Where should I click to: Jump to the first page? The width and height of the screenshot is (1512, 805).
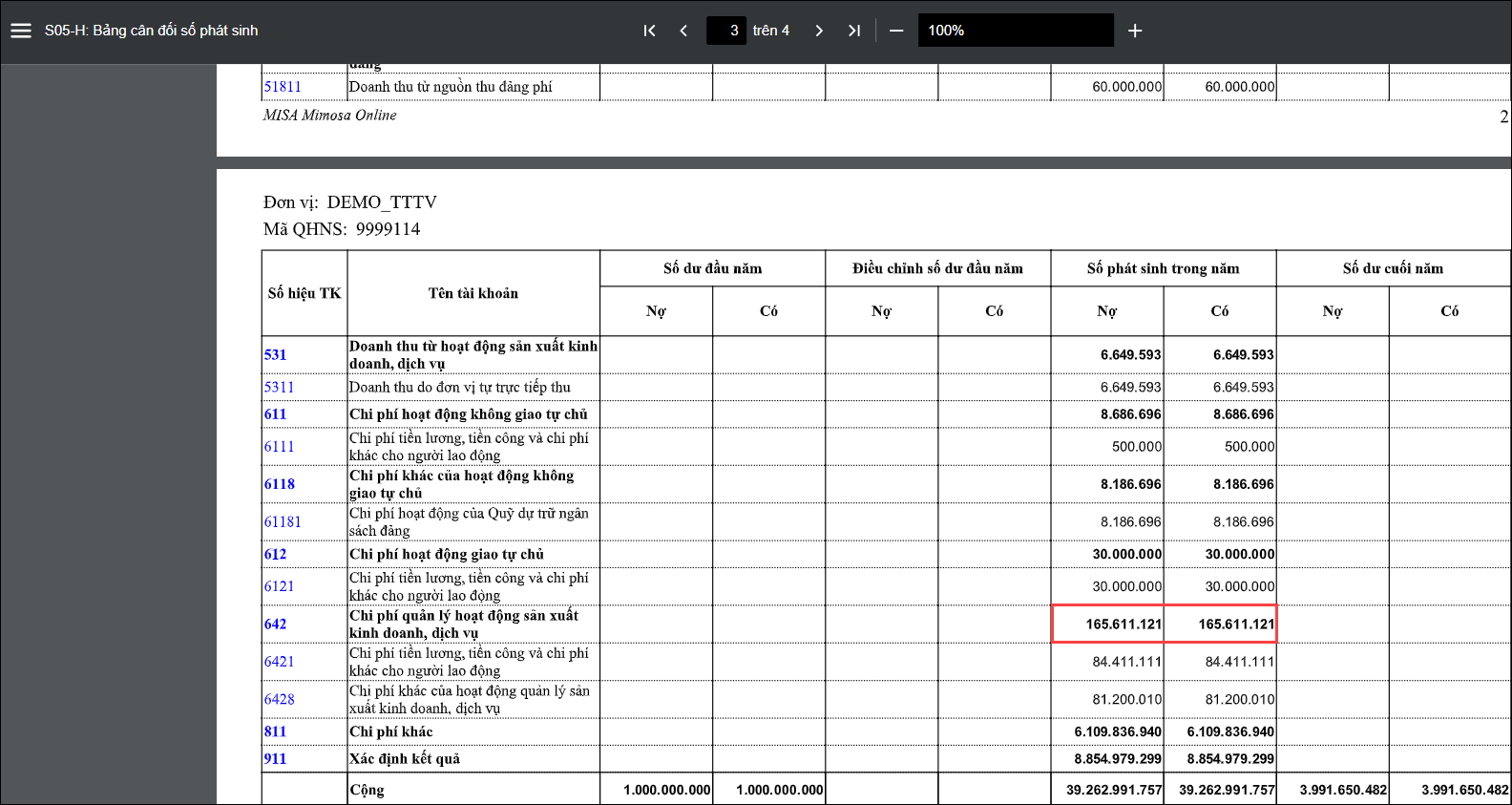pyautogui.click(x=649, y=31)
